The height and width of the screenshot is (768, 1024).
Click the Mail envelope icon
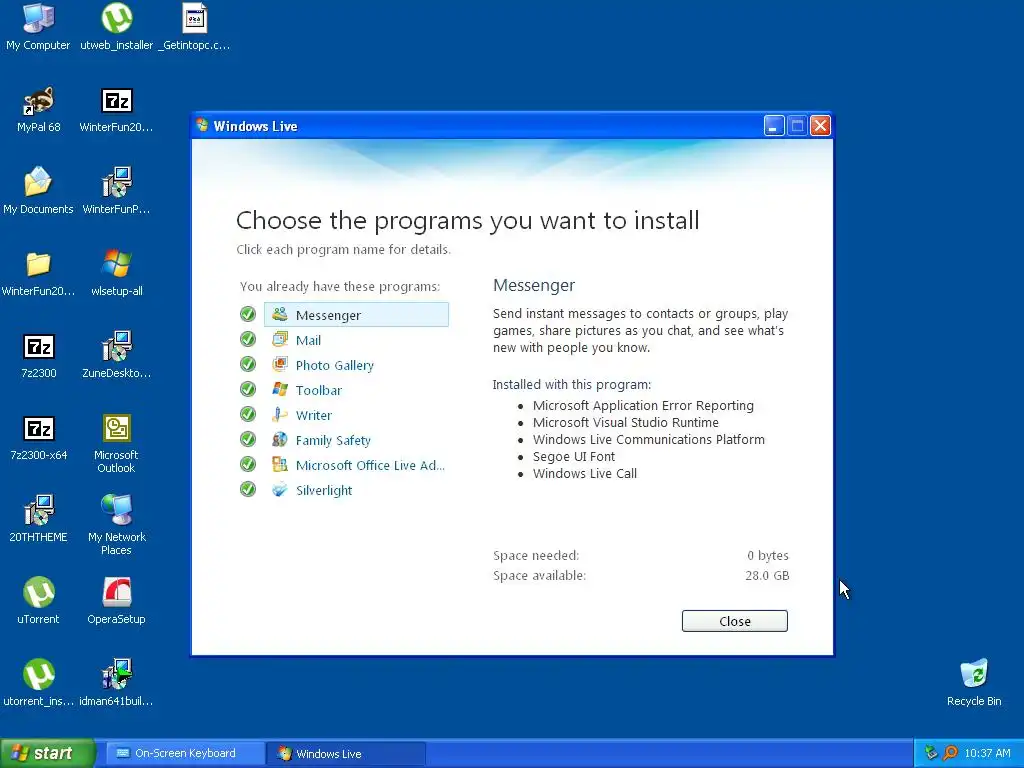click(280, 339)
